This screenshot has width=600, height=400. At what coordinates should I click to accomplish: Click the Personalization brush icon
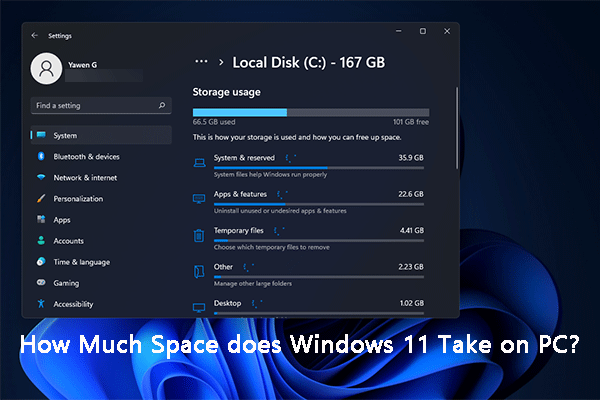tap(41, 198)
